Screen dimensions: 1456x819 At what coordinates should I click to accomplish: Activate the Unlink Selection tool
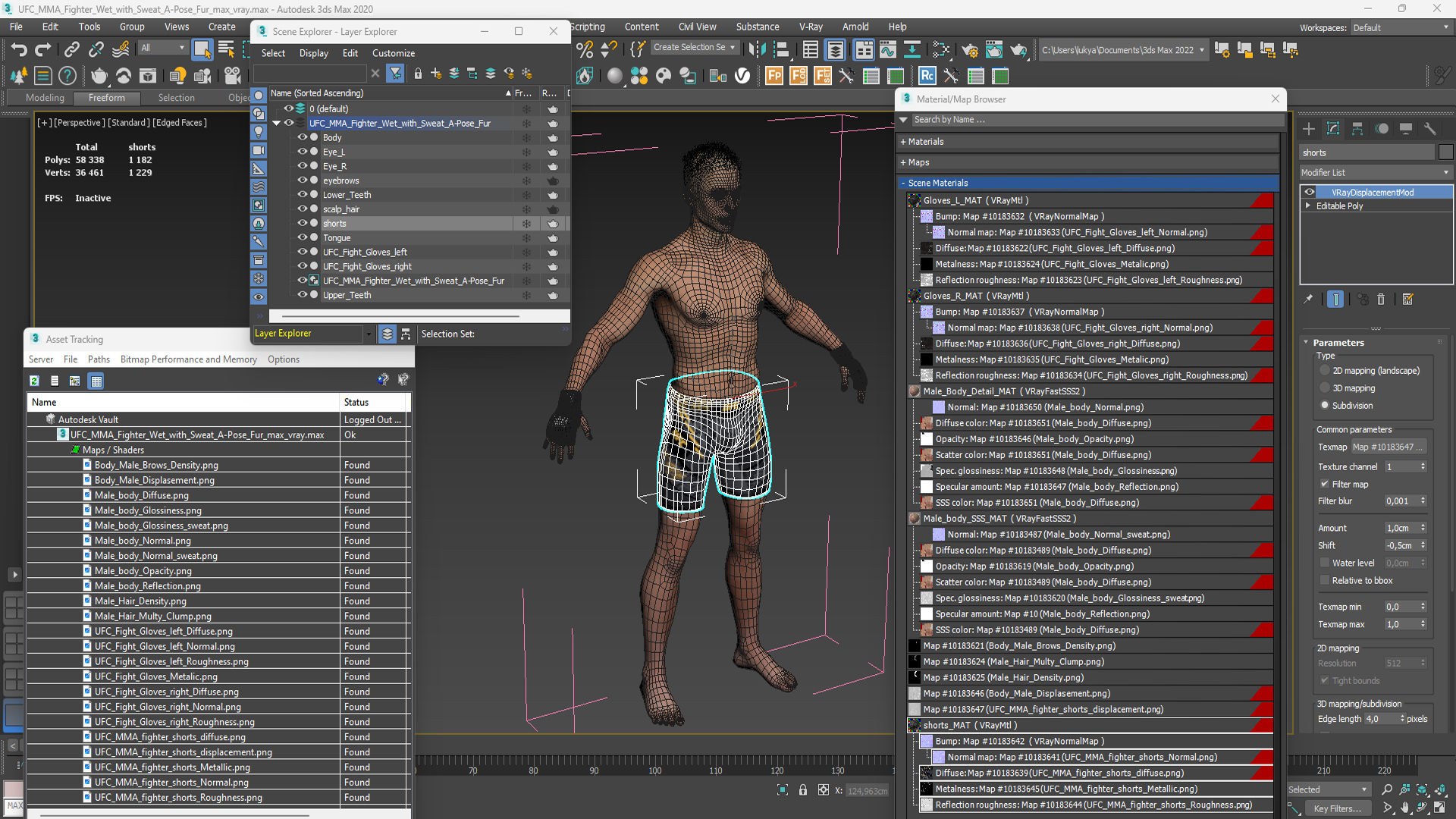(x=96, y=50)
